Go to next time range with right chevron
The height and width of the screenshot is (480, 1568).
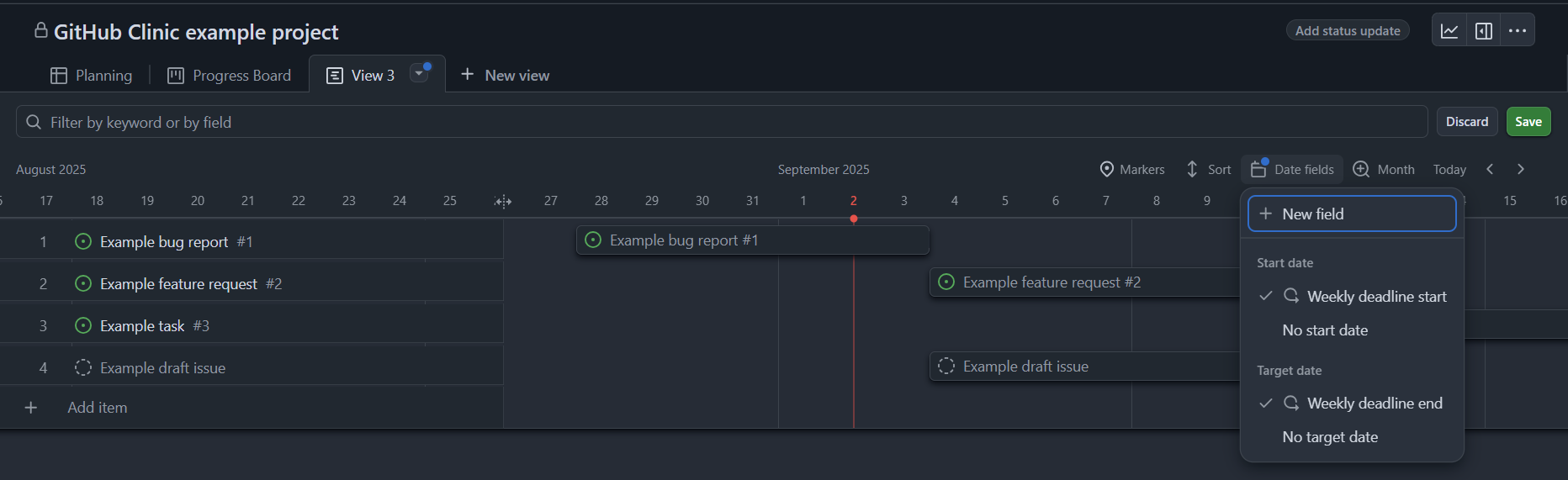(x=1521, y=169)
